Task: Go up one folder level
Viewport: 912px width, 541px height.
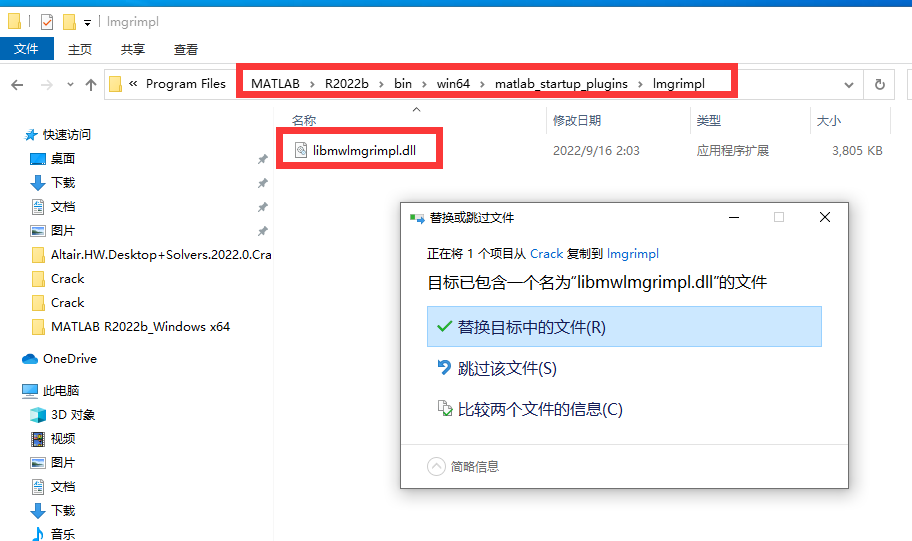Action: point(91,85)
